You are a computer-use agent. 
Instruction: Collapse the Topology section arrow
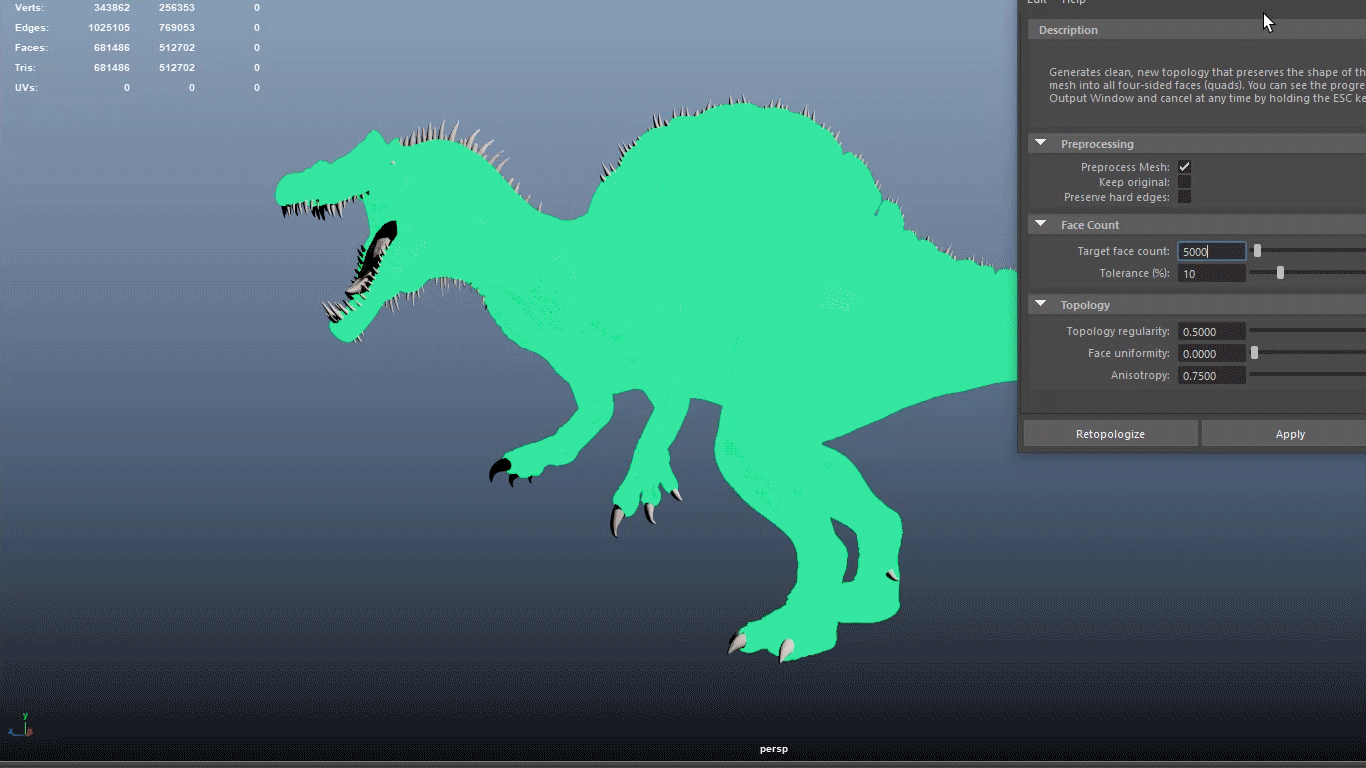tap(1041, 305)
